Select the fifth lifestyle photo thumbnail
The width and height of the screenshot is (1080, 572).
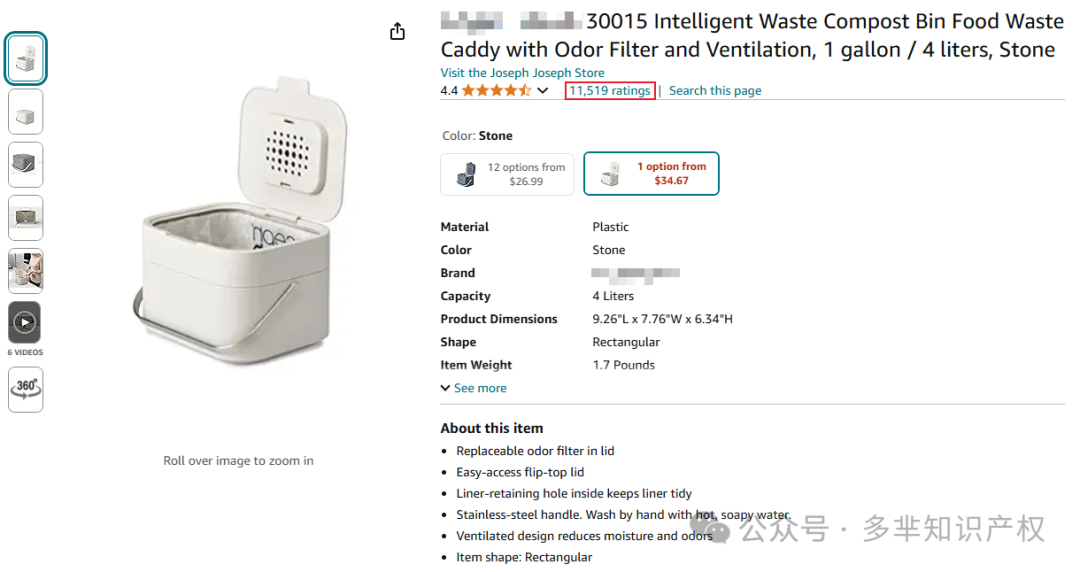pos(26,271)
